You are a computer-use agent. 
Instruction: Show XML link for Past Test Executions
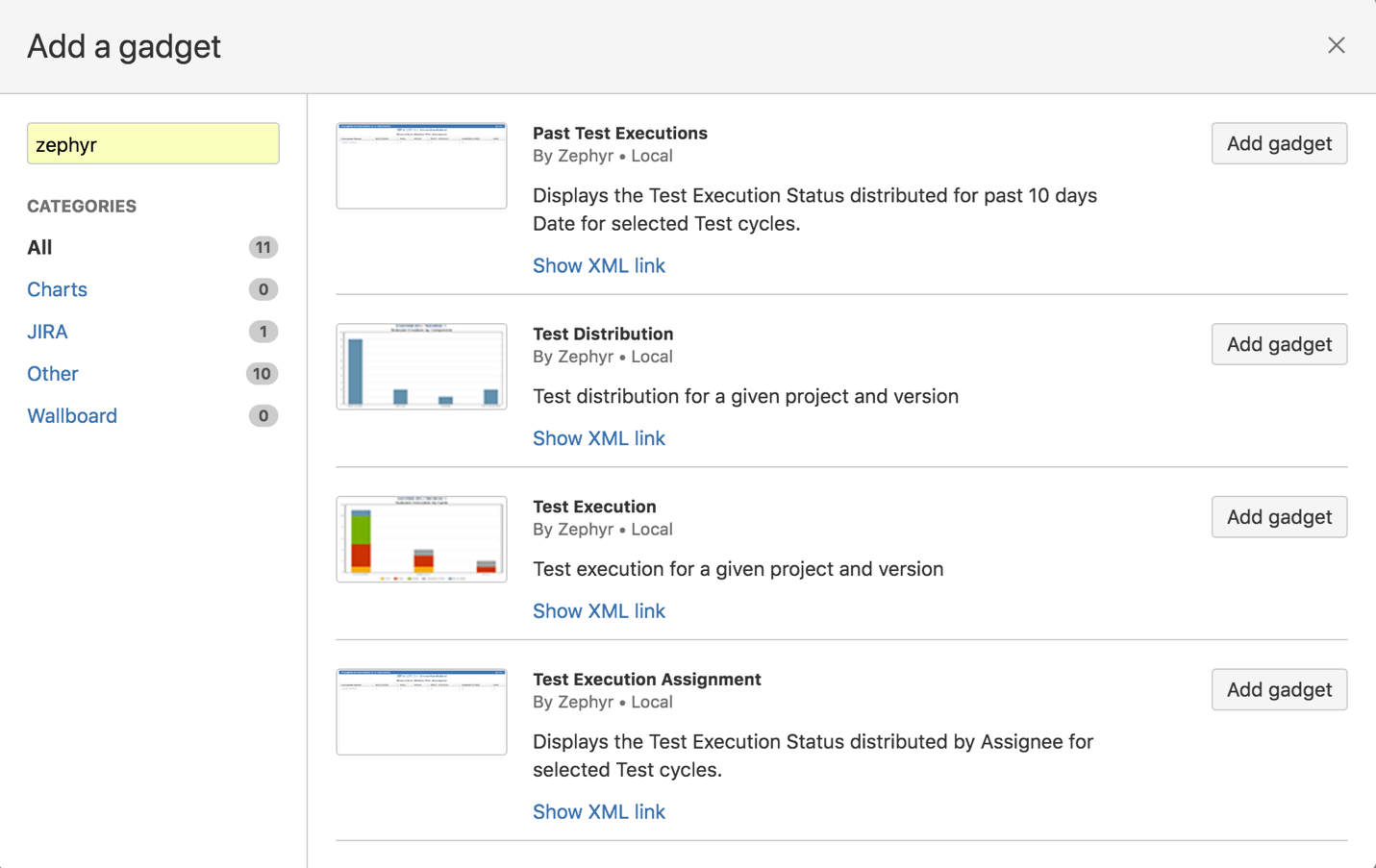click(x=598, y=266)
